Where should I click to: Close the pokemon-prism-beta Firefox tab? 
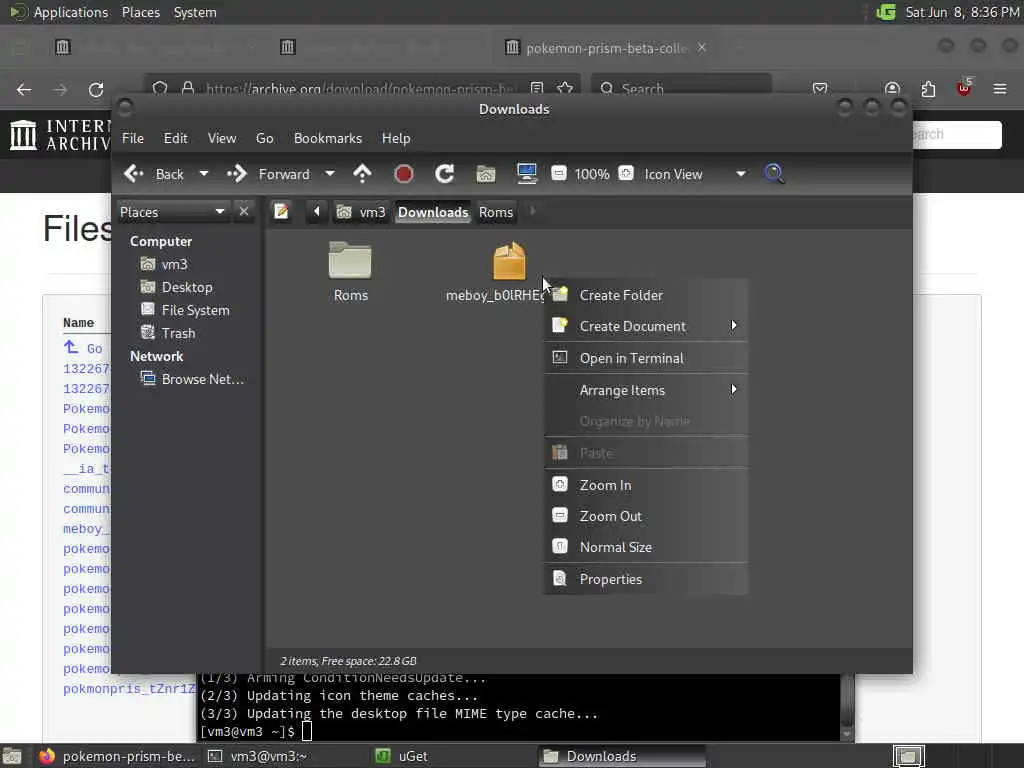(x=702, y=48)
